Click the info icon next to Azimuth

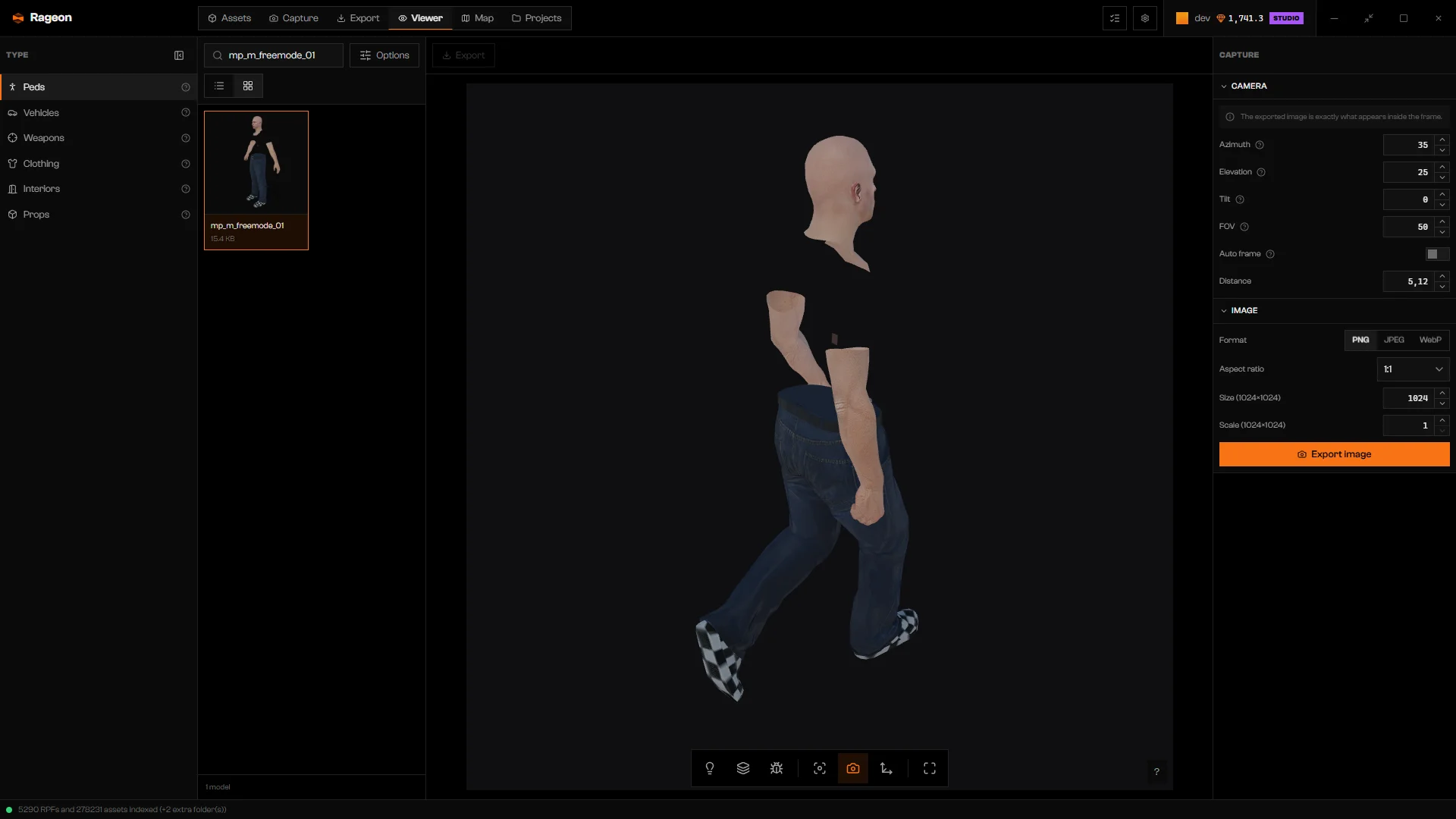(x=1260, y=145)
